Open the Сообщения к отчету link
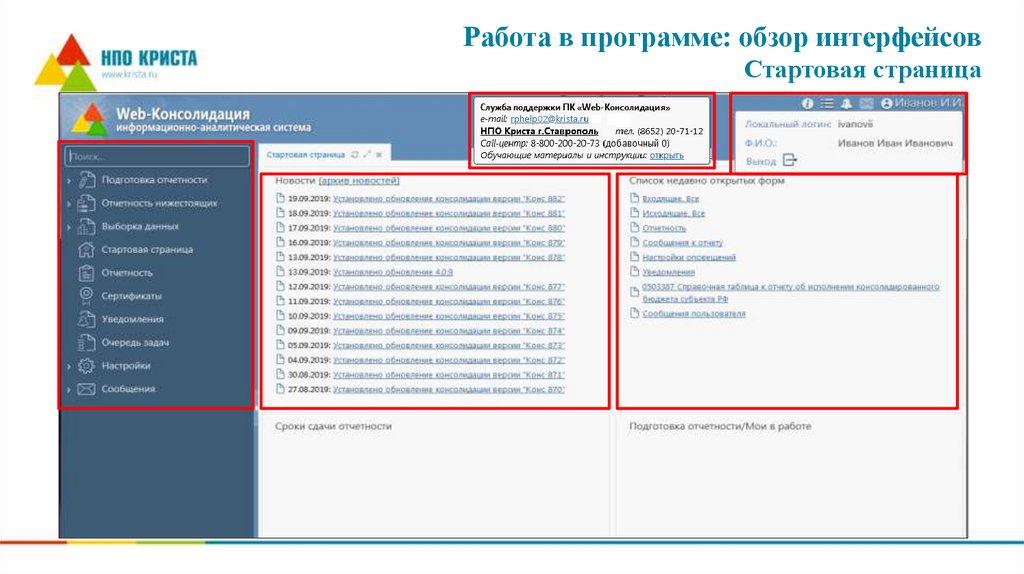 pos(682,242)
